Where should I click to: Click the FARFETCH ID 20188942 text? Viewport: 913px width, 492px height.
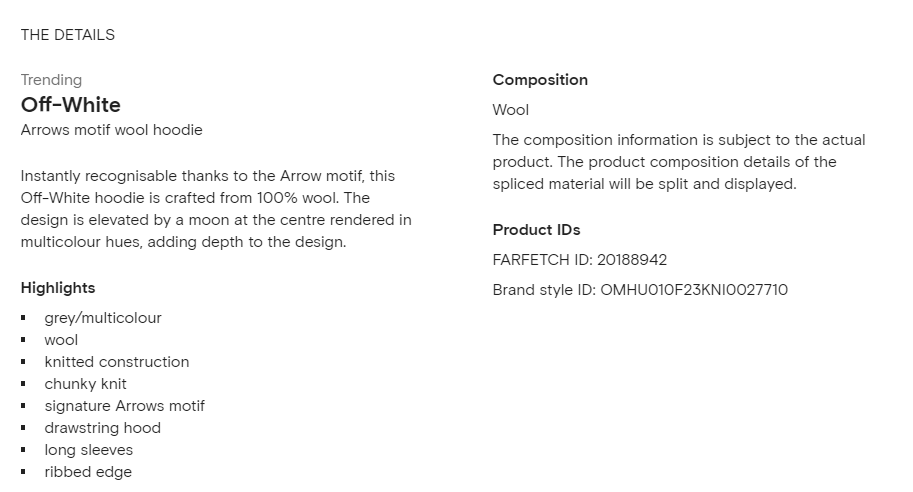[x=579, y=260]
